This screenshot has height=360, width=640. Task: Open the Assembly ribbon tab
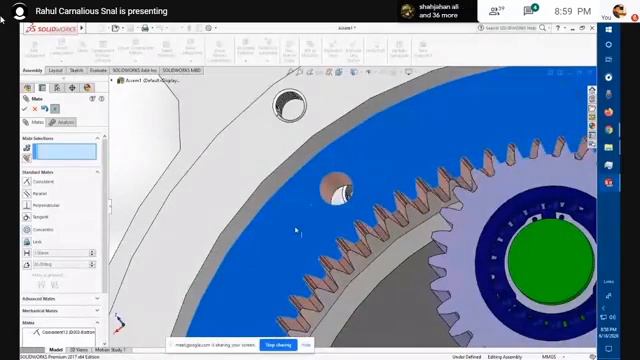(x=33, y=71)
